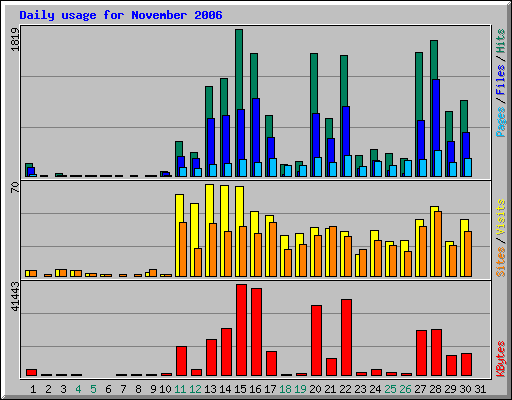Click the blue Files legend label
512x400 pixels.
[500, 80]
